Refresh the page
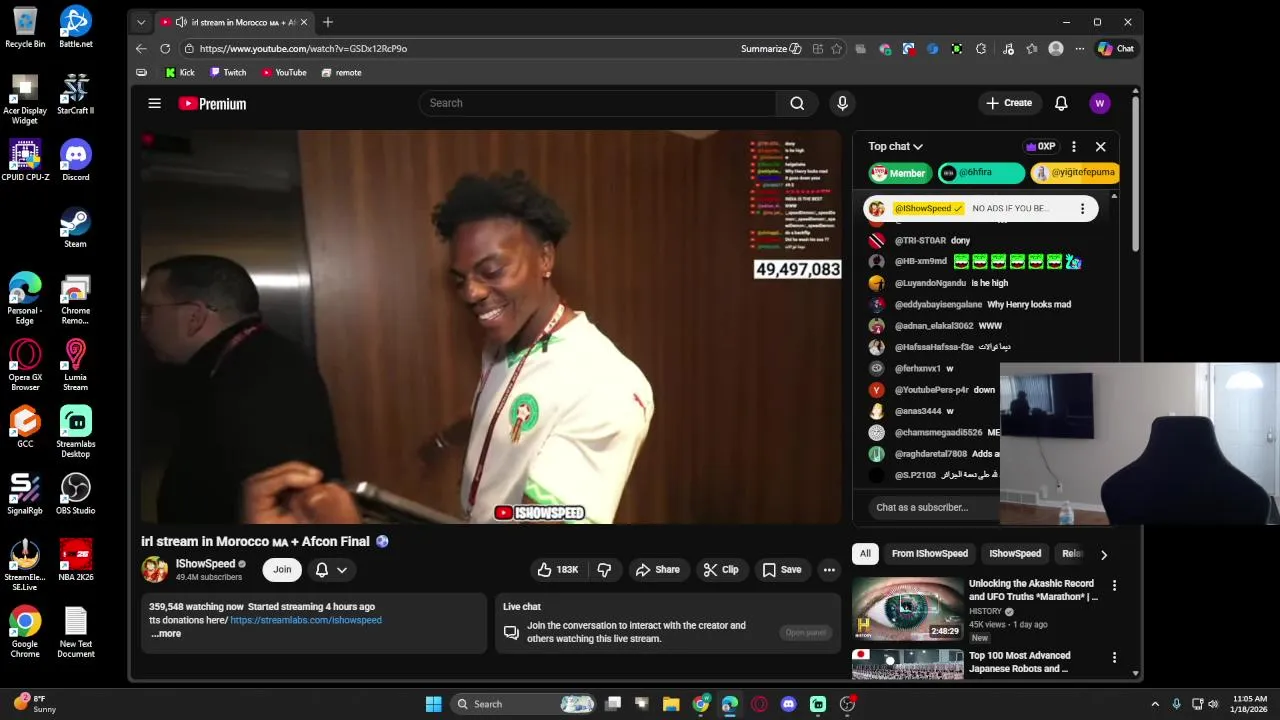 pyautogui.click(x=165, y=48)
